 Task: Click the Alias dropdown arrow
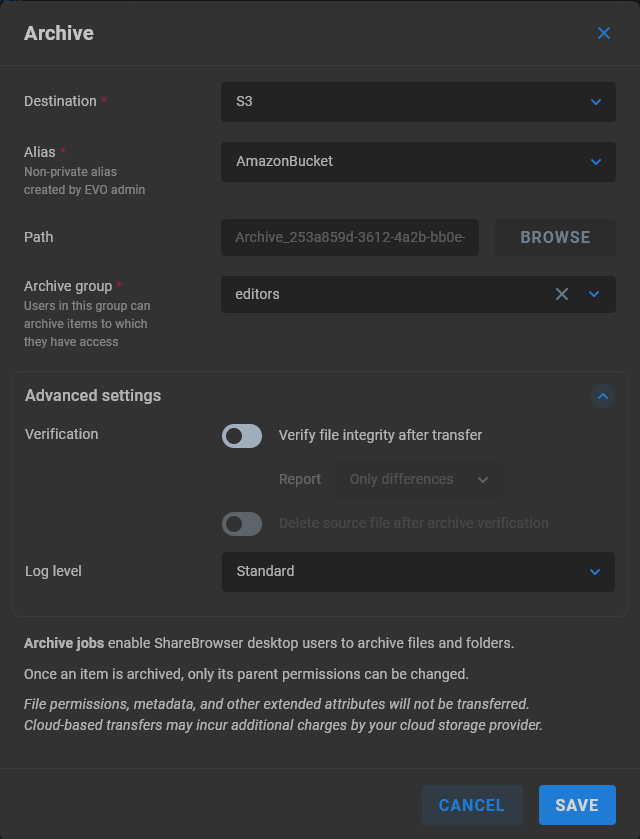pos(596,162)
